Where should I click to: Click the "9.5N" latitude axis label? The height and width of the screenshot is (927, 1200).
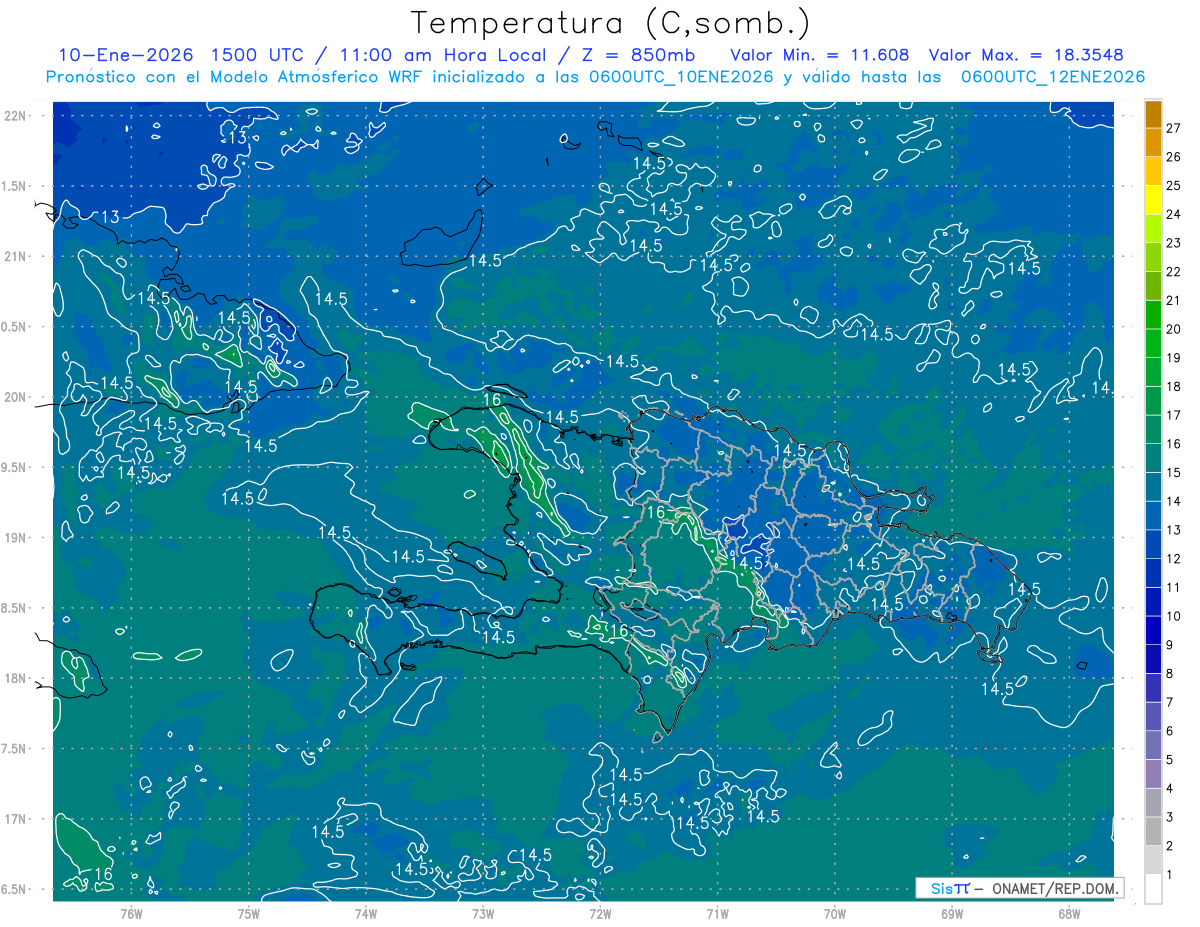(x=15, y=468)
